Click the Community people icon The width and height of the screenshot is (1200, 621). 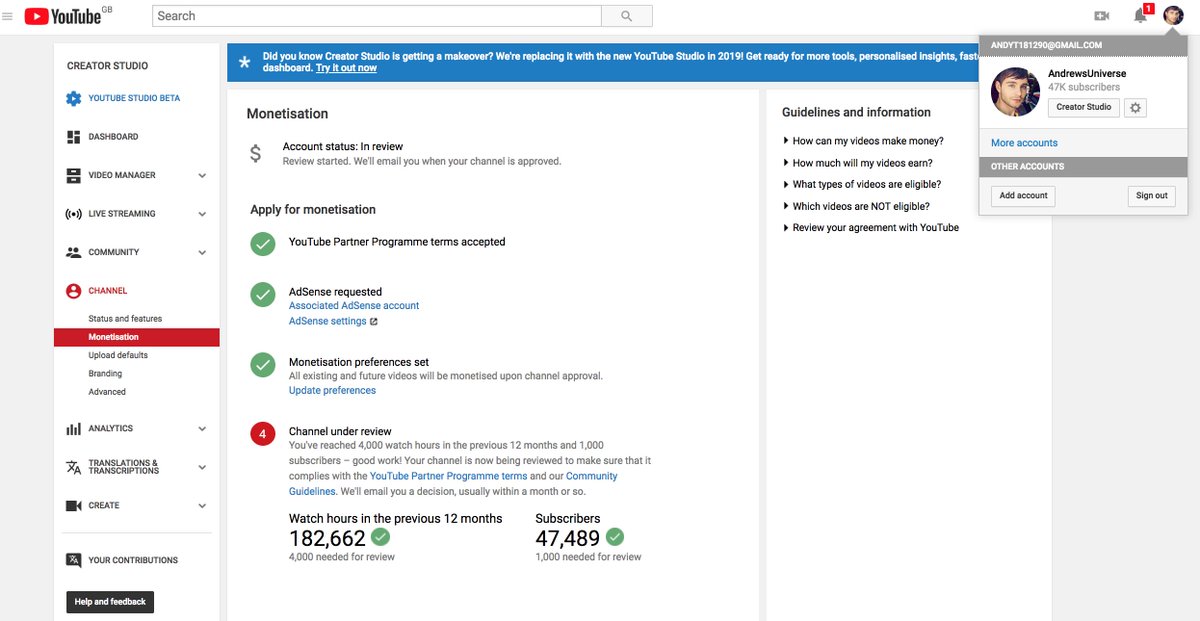[x=73, y=252]
